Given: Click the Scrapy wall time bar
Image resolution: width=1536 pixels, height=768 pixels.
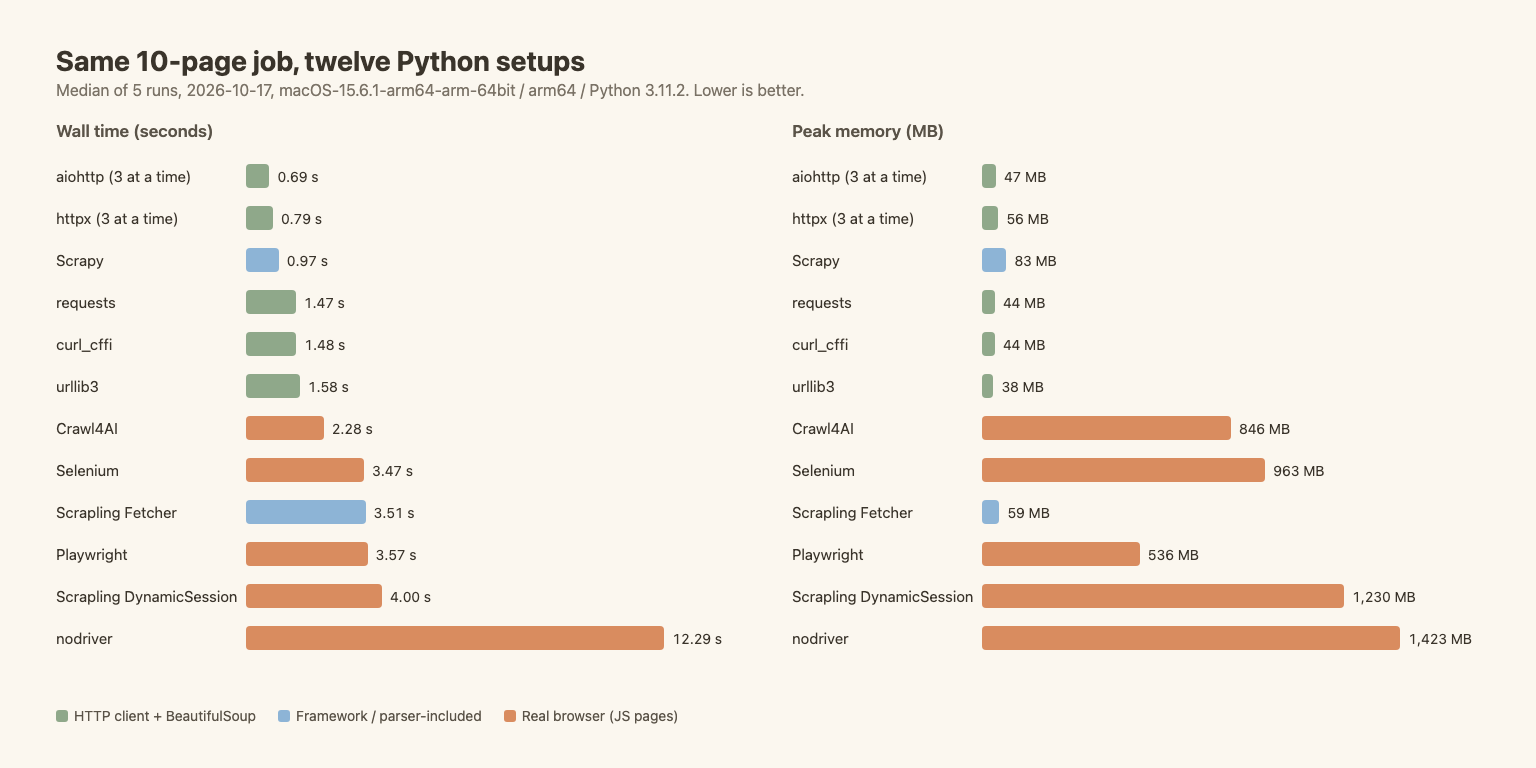Looking at the screenshot, I should coord(262,260).
